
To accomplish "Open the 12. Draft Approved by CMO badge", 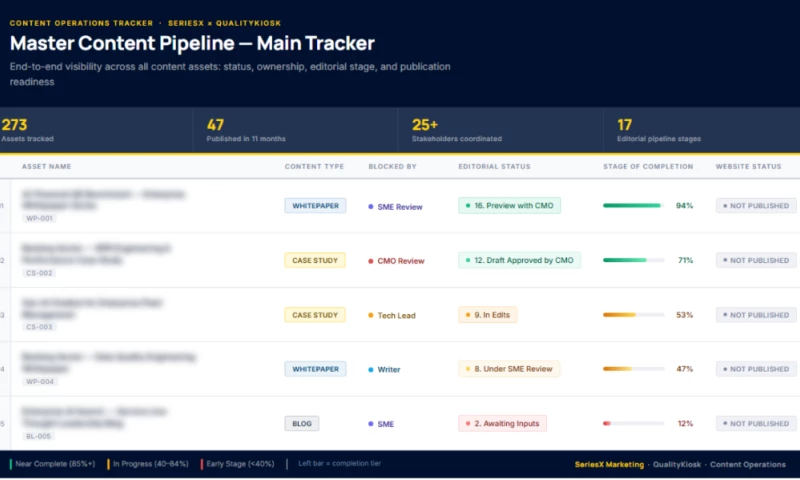I will [519, 260].
